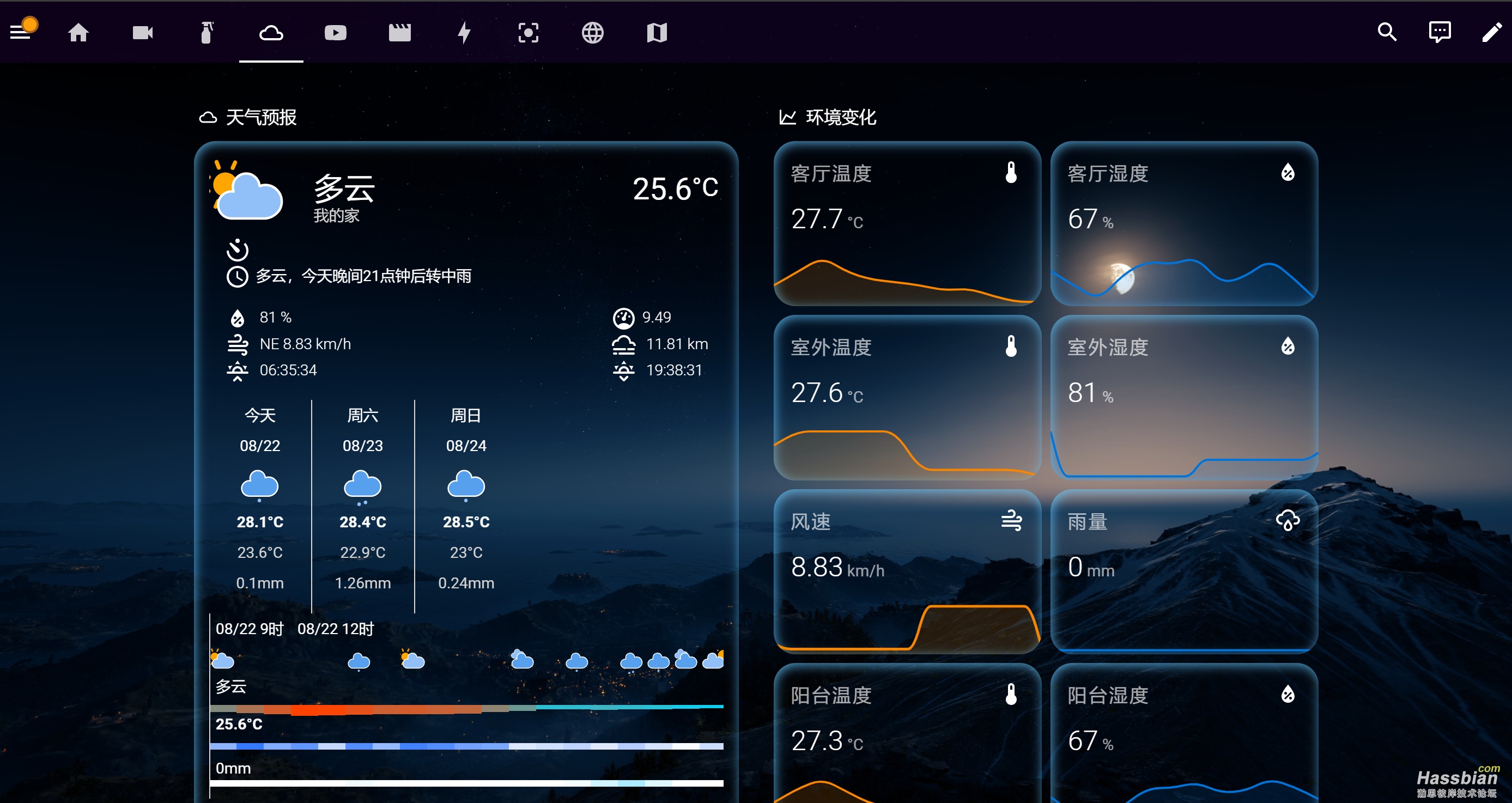The width and height of the screenshot is (1512, 803).
Task: Click the blue hourly cloud cover bar
Action: pyautogui.click(x=466, y=746)
